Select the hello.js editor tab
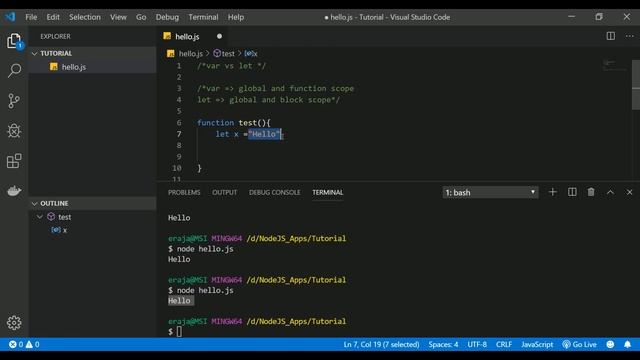 [x=193, y=36]
